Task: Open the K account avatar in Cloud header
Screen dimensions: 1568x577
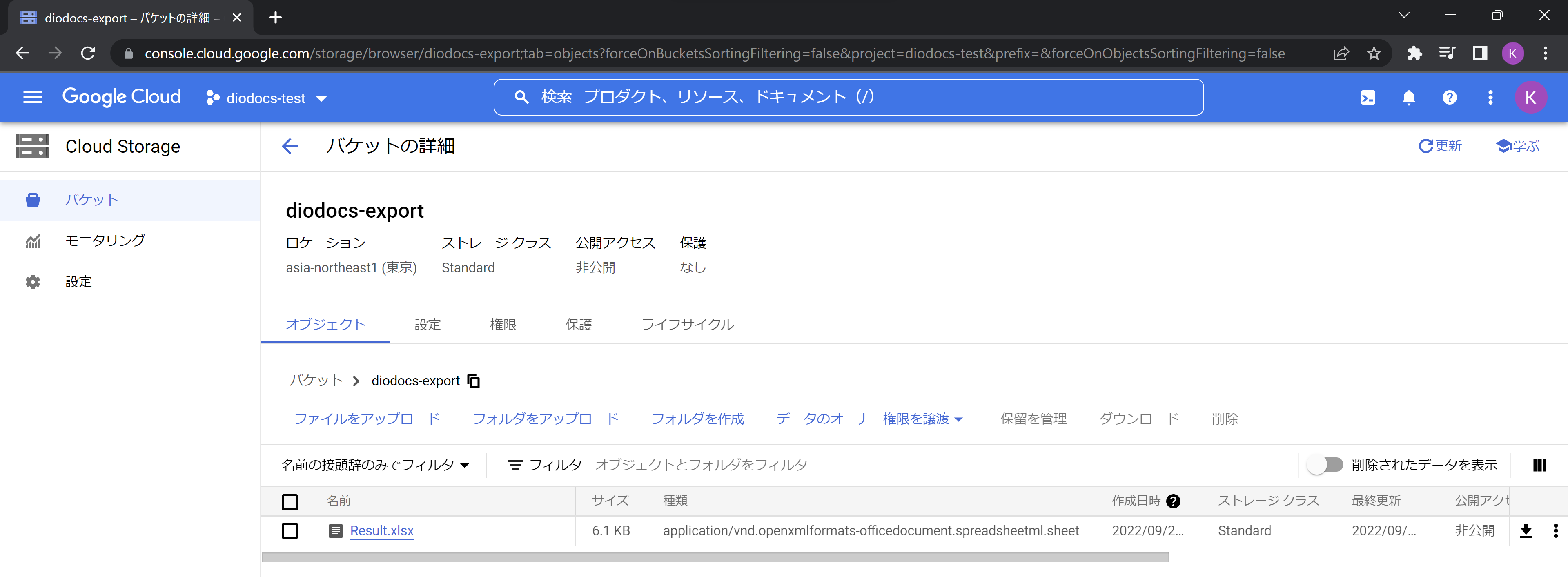Action: pyautogui.click(x=1530, y=97)
